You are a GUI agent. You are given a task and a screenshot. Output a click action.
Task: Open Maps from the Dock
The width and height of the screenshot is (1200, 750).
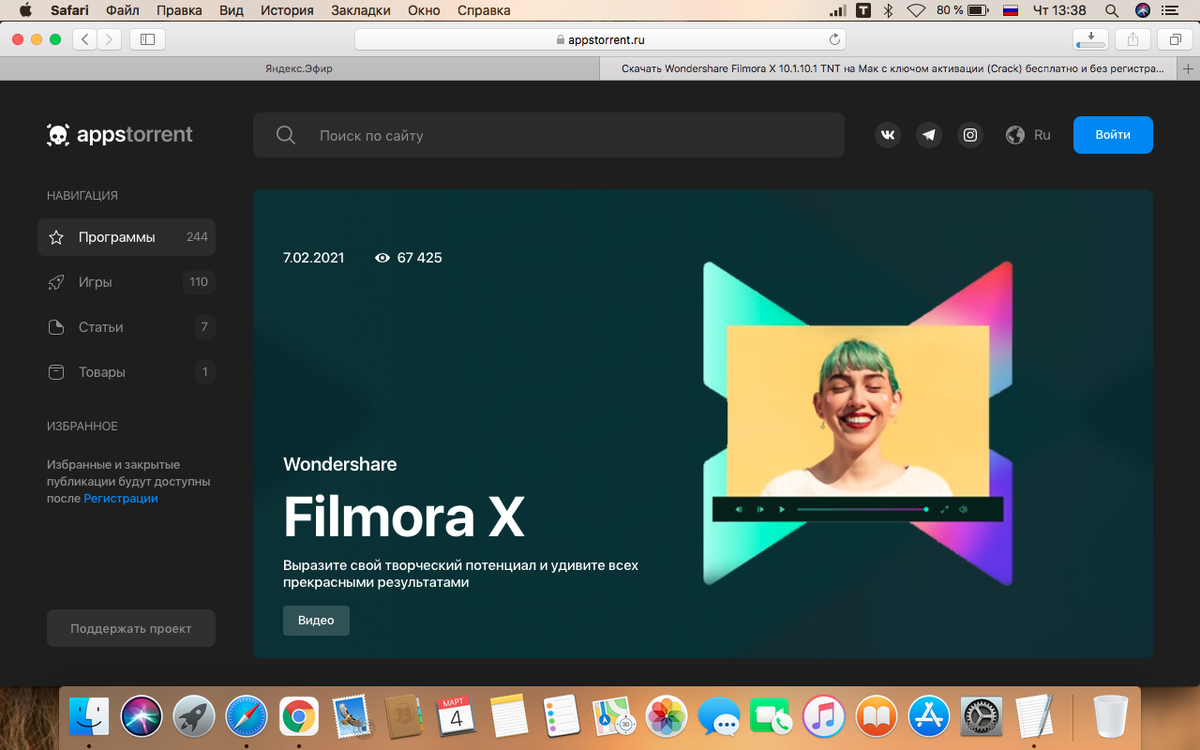614,716
